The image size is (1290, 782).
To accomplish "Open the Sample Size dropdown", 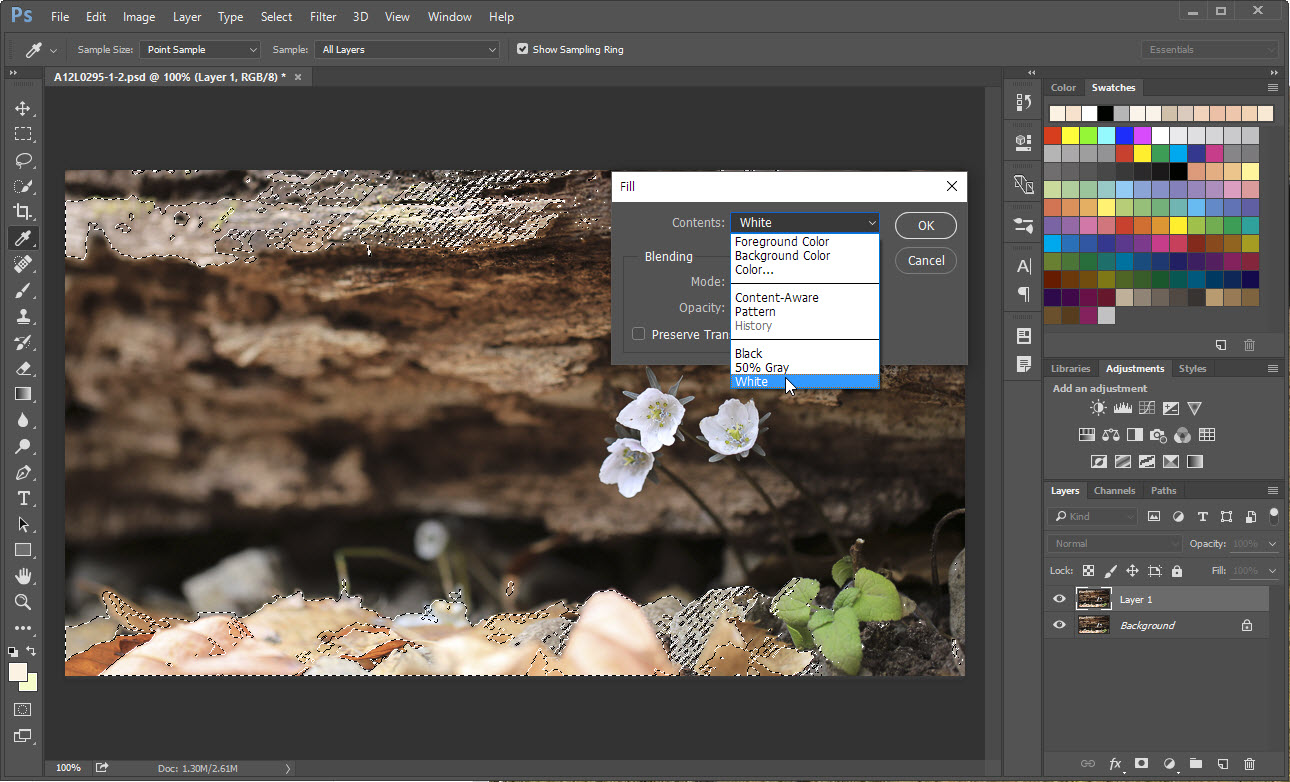I will [x=200, y=49].
